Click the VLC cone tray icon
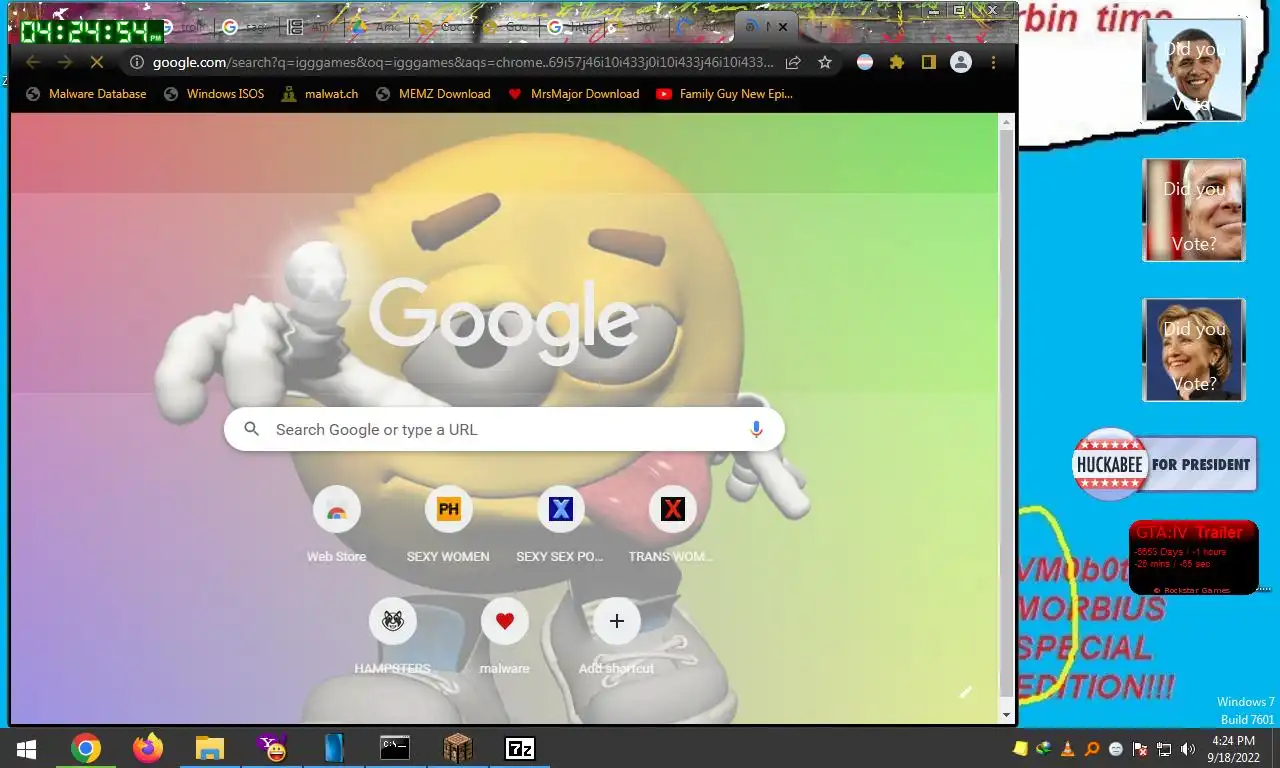Image resolution: width=1280 pixels, height=768 pixels. pyautogui.click(x=1067, y=748)
